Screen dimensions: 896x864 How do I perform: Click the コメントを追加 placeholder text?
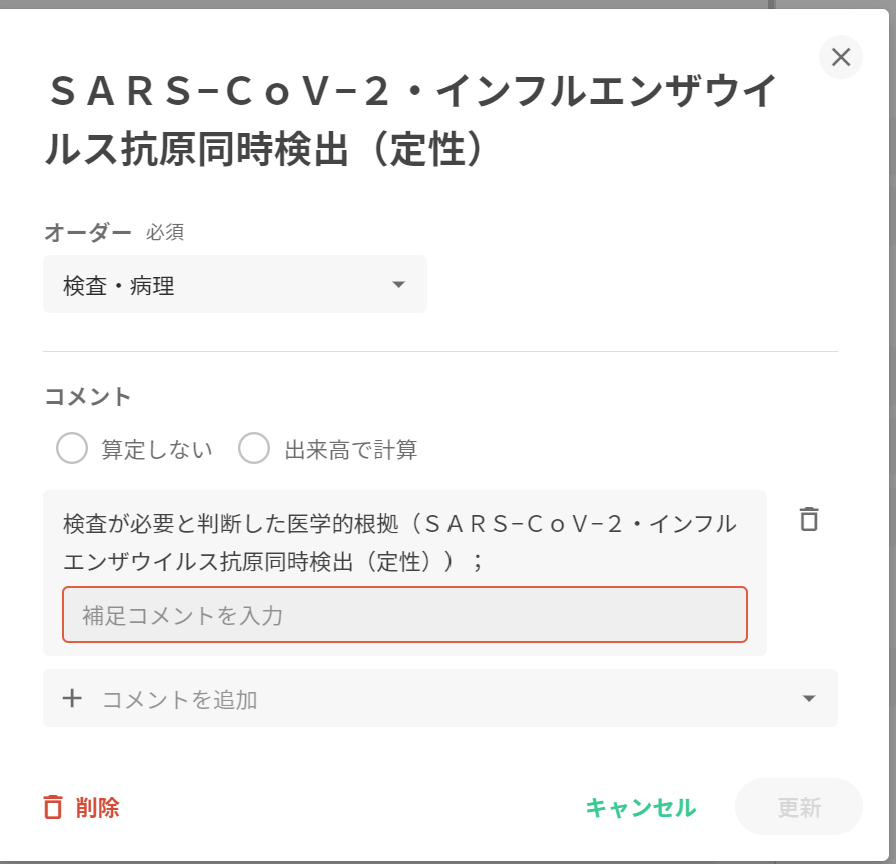click(x=180, y=699)
